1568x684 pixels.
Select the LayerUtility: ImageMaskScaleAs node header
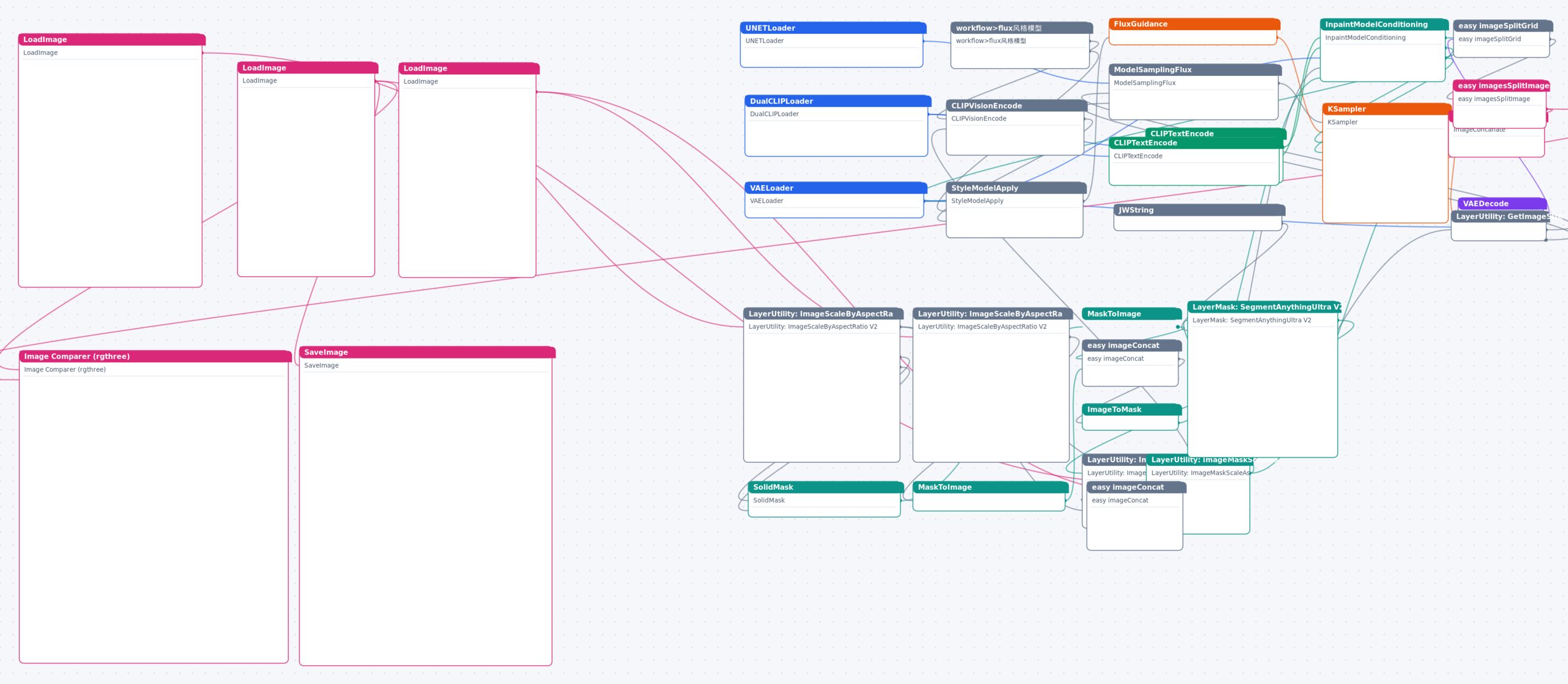1200,460
